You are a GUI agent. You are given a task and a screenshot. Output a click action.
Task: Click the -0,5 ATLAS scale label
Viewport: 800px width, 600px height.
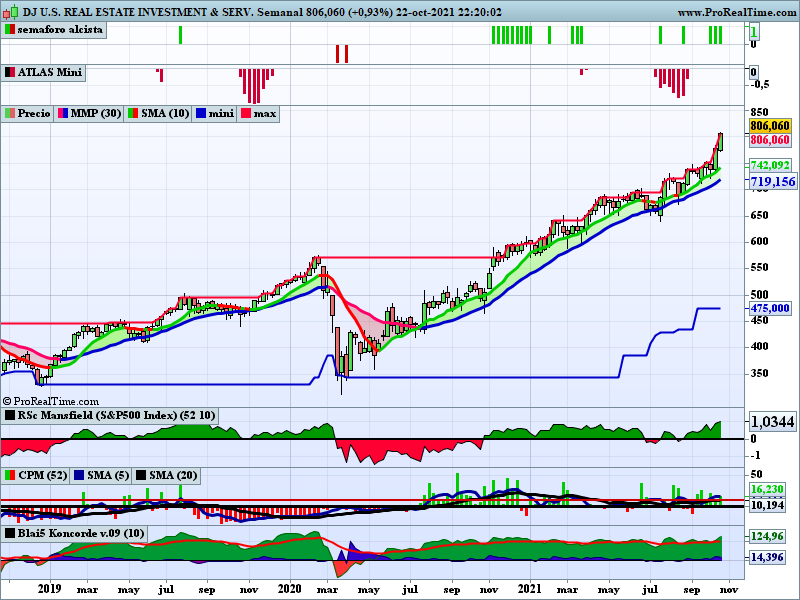(x=760, y=84)
